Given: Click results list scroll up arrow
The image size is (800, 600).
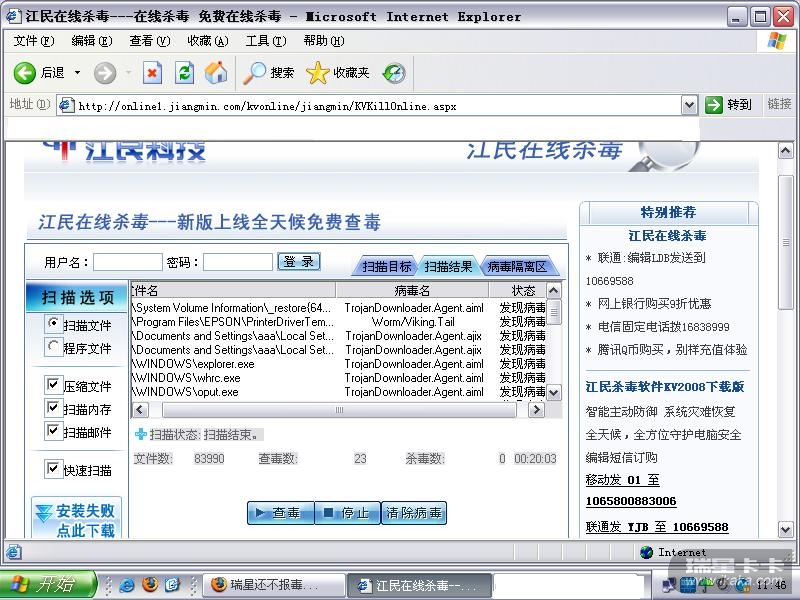Looking at the screenshot, I should (554, 291).
